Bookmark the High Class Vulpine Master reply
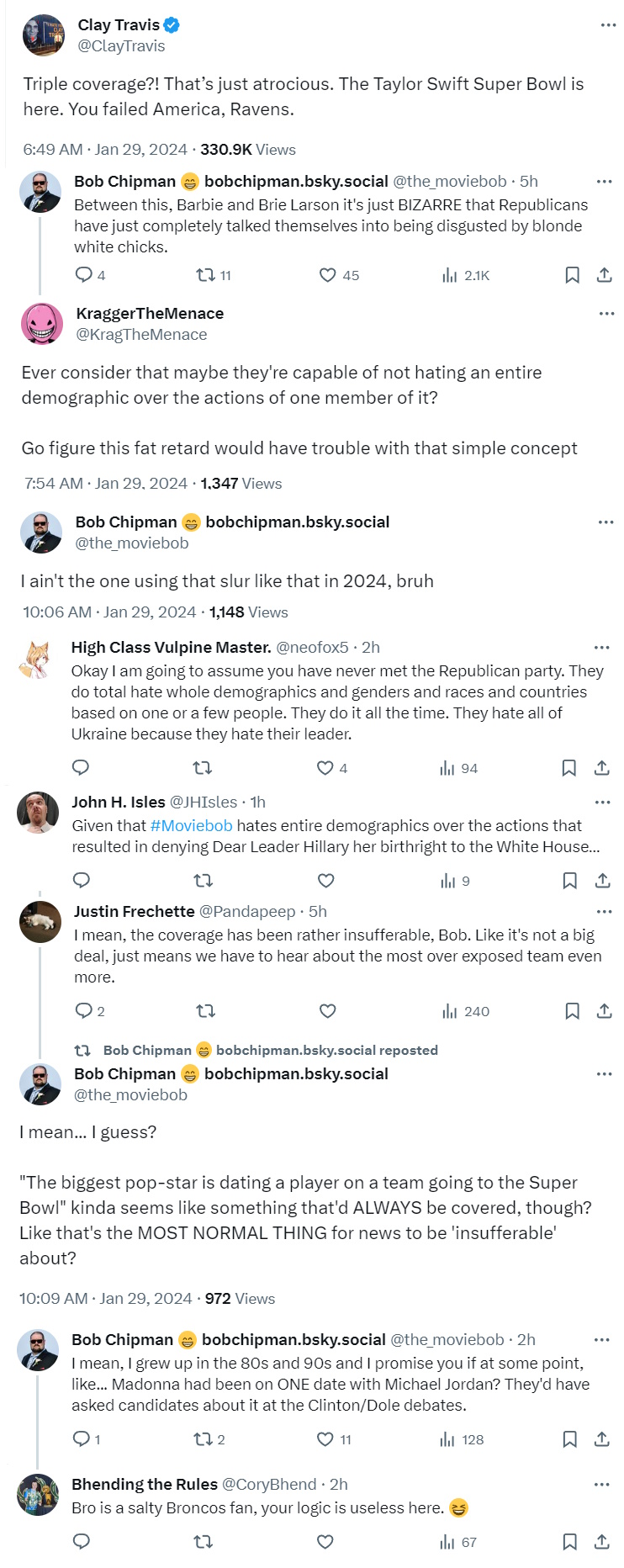The height and width of the screenshot is (1568, 624). click(568, 768)
